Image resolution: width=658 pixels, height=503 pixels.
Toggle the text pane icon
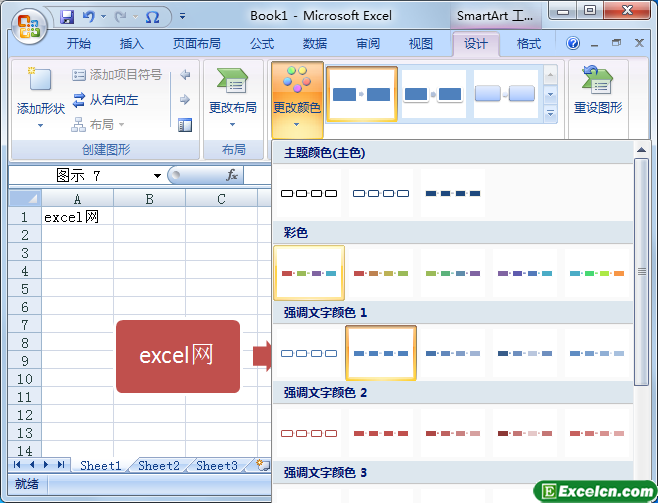185,125
